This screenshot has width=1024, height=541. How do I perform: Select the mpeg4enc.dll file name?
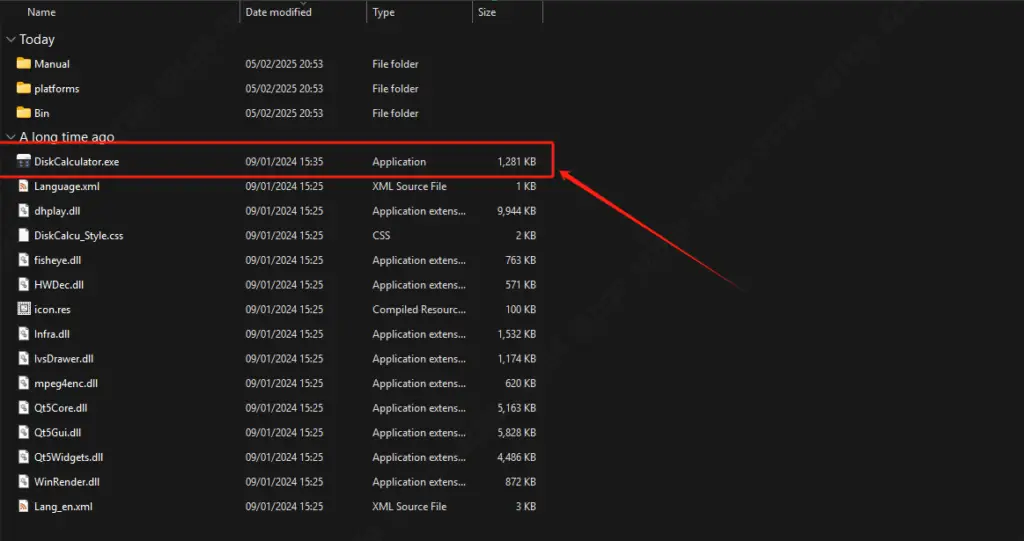click(x=66, y=384)
